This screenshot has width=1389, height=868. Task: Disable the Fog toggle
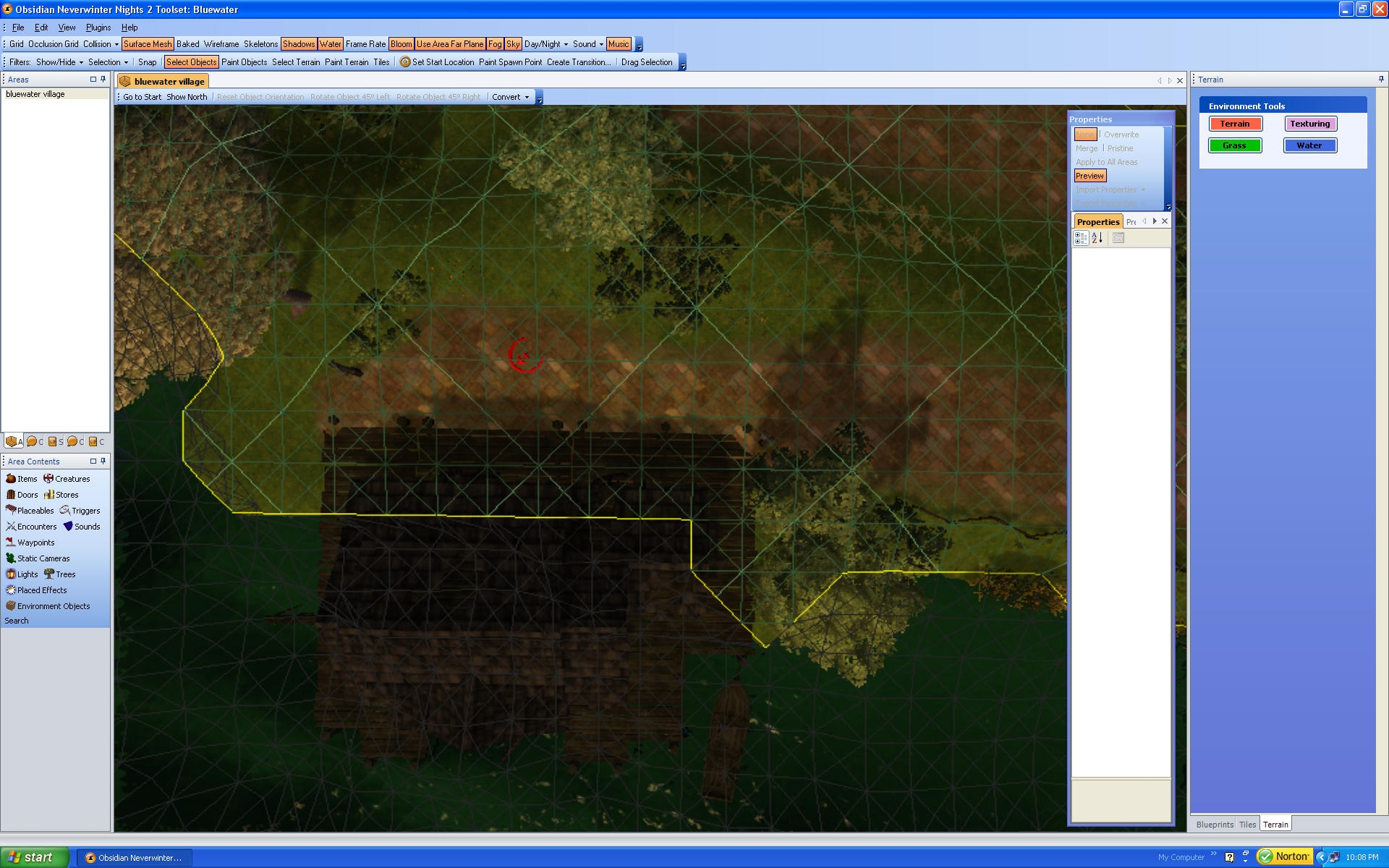pos(495,44)
